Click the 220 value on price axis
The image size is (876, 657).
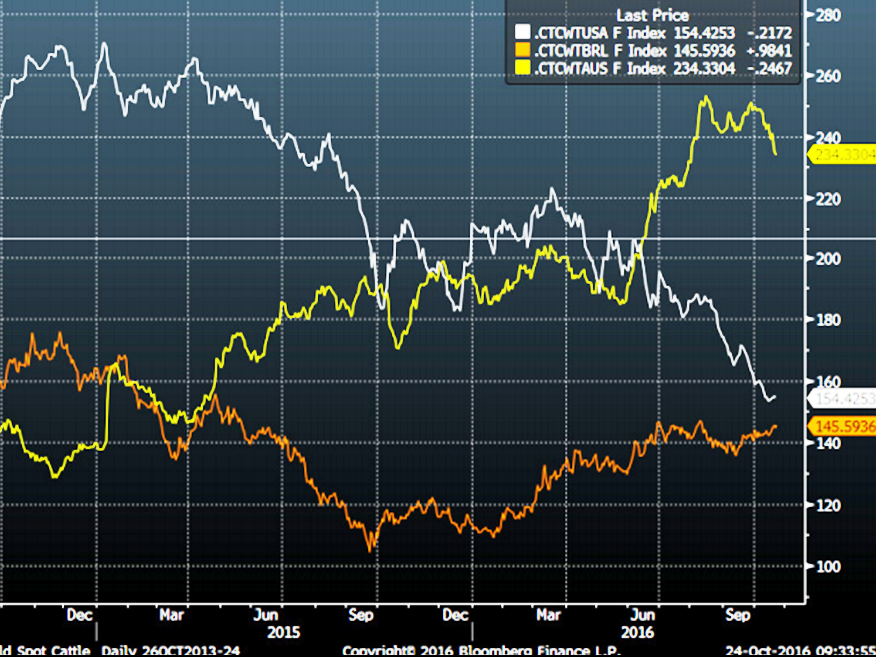pos(828,199)
